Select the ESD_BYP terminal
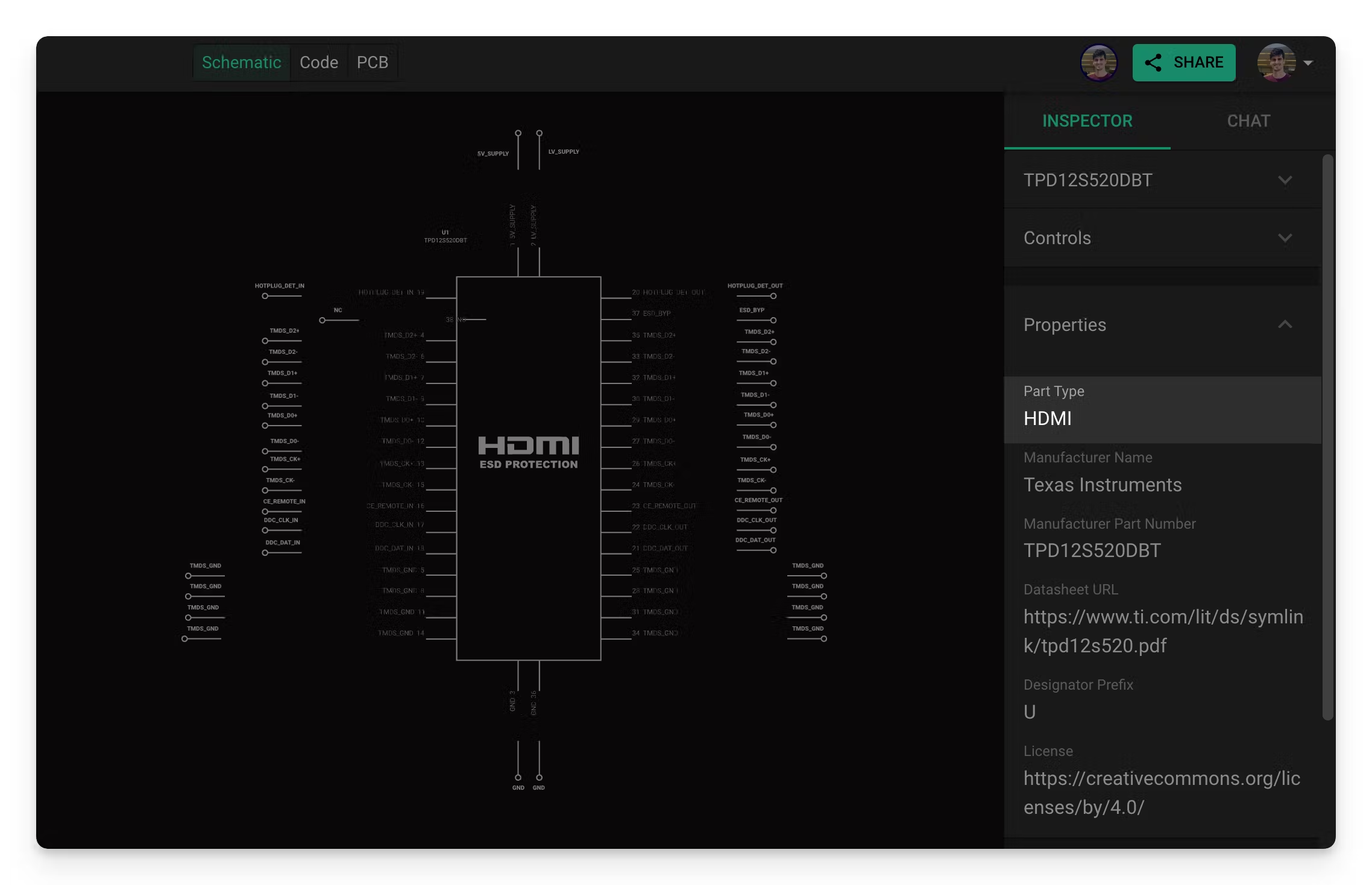Viewport: 1372px width, 885px height. pos(756,315)
